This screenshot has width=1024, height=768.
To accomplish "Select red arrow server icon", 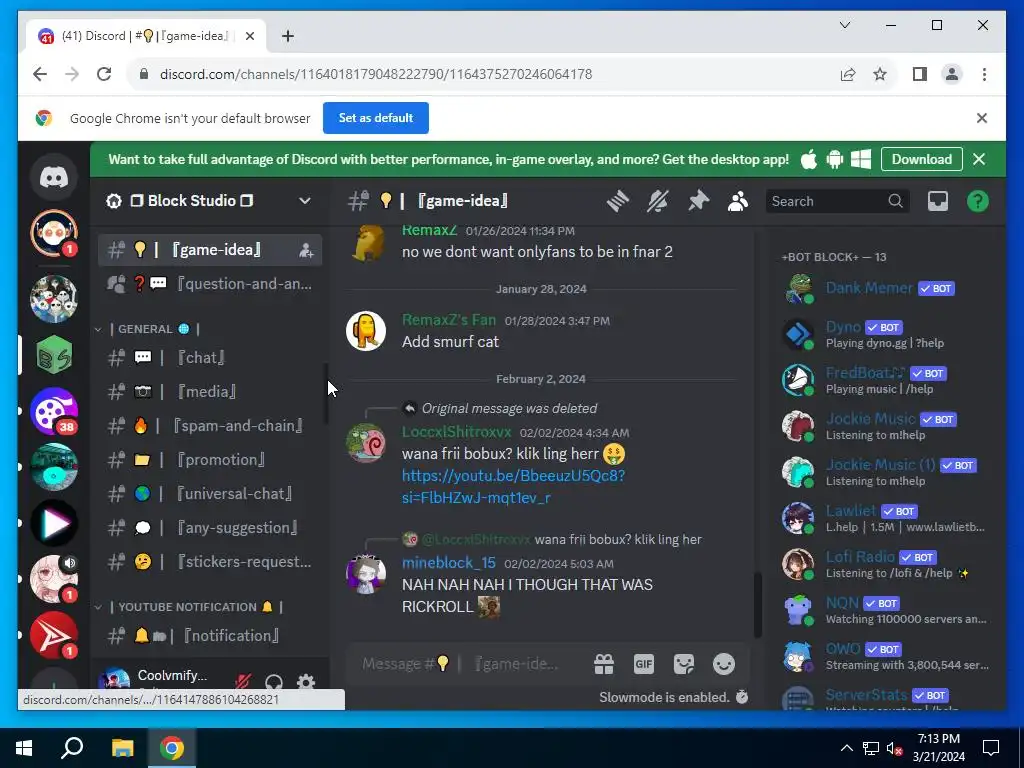I will [54, 635].
